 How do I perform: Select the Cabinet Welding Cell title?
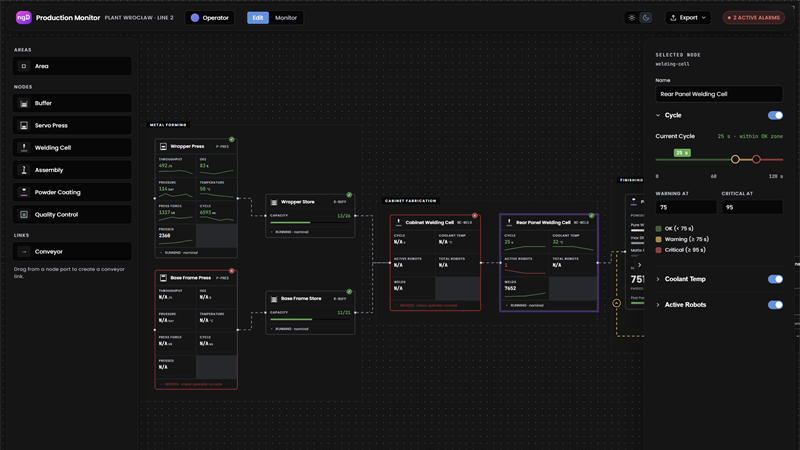click(x=430, y=222)
